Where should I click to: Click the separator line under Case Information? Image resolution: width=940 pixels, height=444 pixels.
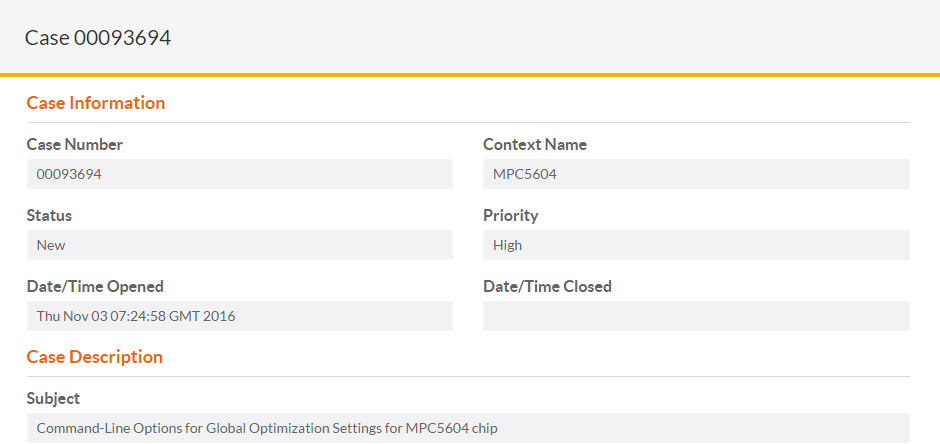click(468, 123)
